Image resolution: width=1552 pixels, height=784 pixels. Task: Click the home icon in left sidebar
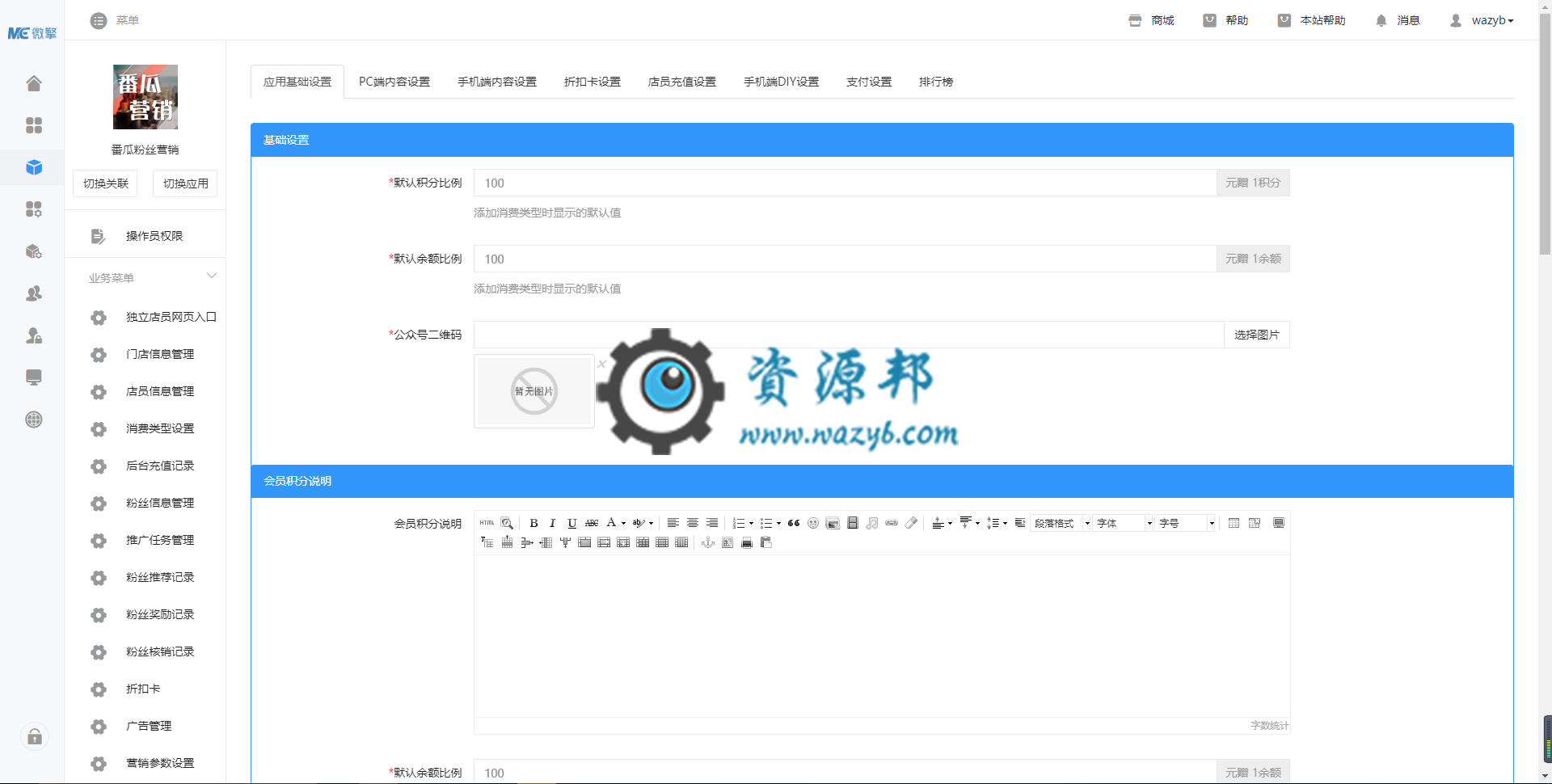click(34, 83)
